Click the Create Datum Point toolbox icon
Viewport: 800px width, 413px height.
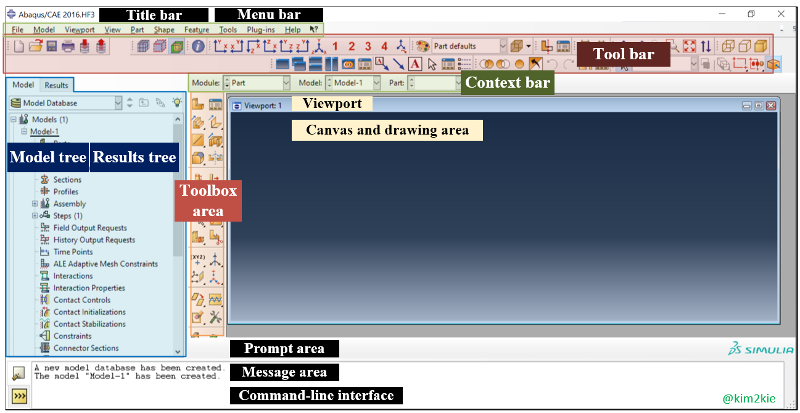pos(198,259)
